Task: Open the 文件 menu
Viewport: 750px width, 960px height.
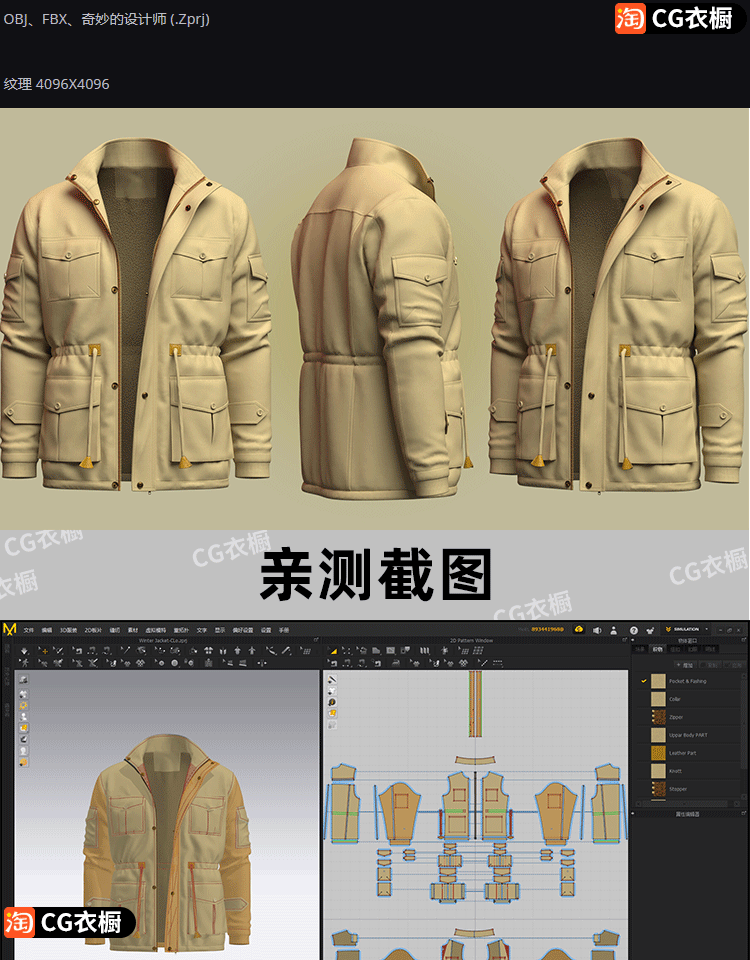Action: (x=28, y=630)
